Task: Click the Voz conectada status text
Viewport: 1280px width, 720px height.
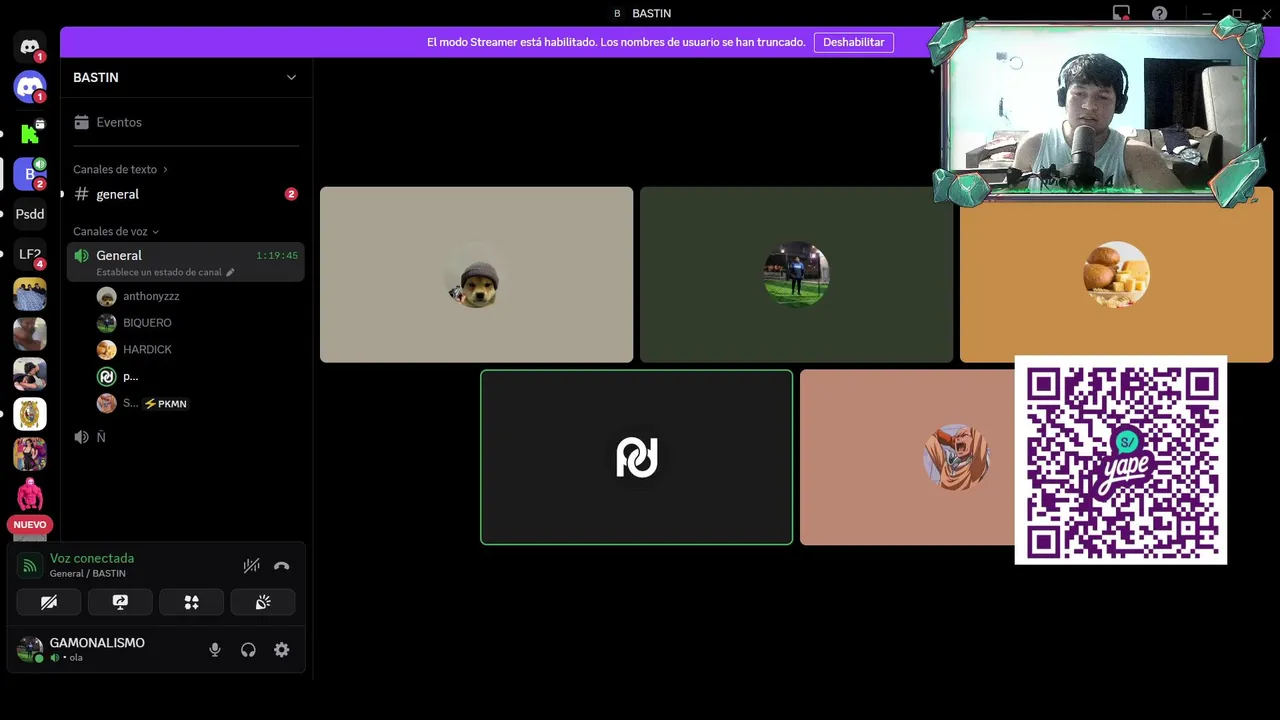Action: 92,558
